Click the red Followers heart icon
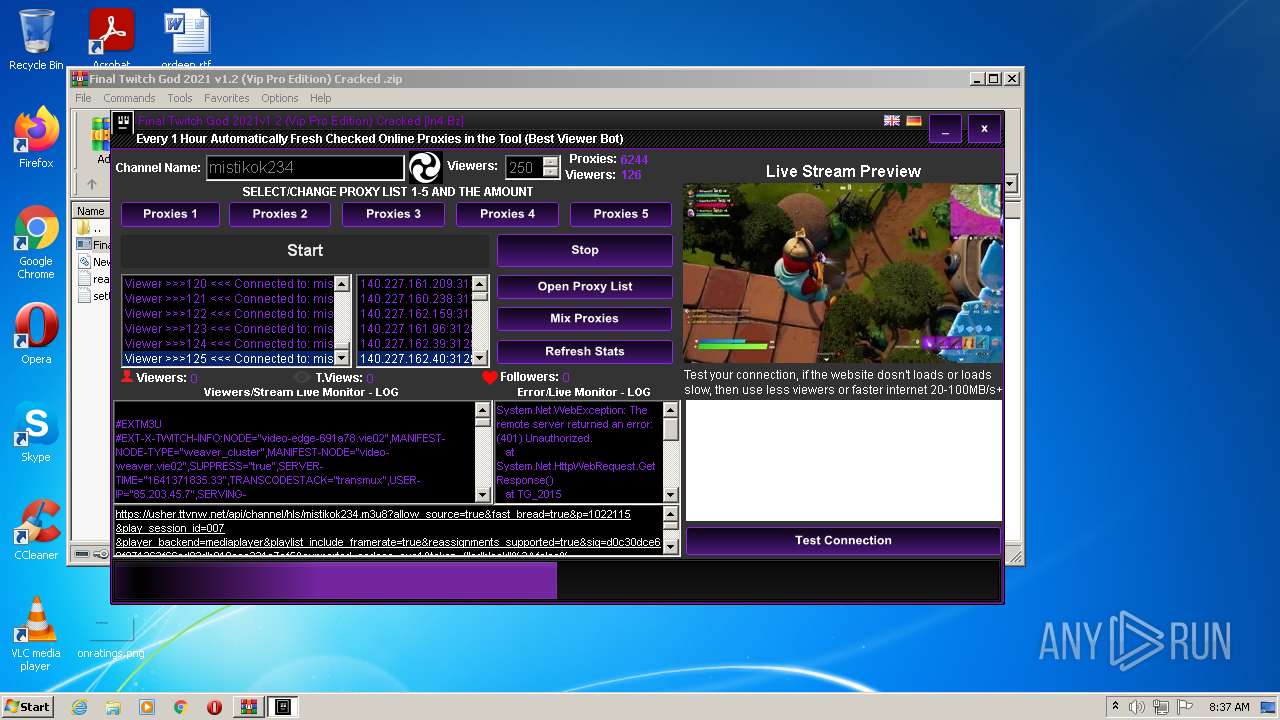Image resolution: width=1280 pixels, height=720 pixels. click(489, 377)
